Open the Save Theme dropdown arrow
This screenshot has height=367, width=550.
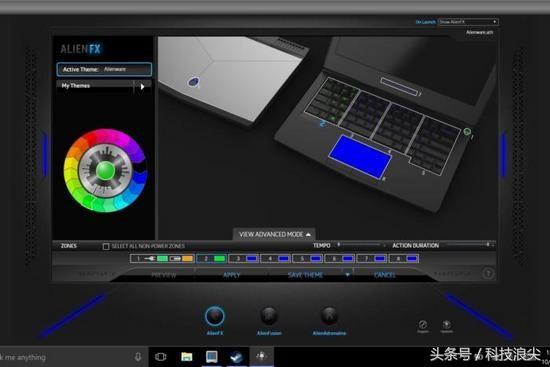pos(347,274)
